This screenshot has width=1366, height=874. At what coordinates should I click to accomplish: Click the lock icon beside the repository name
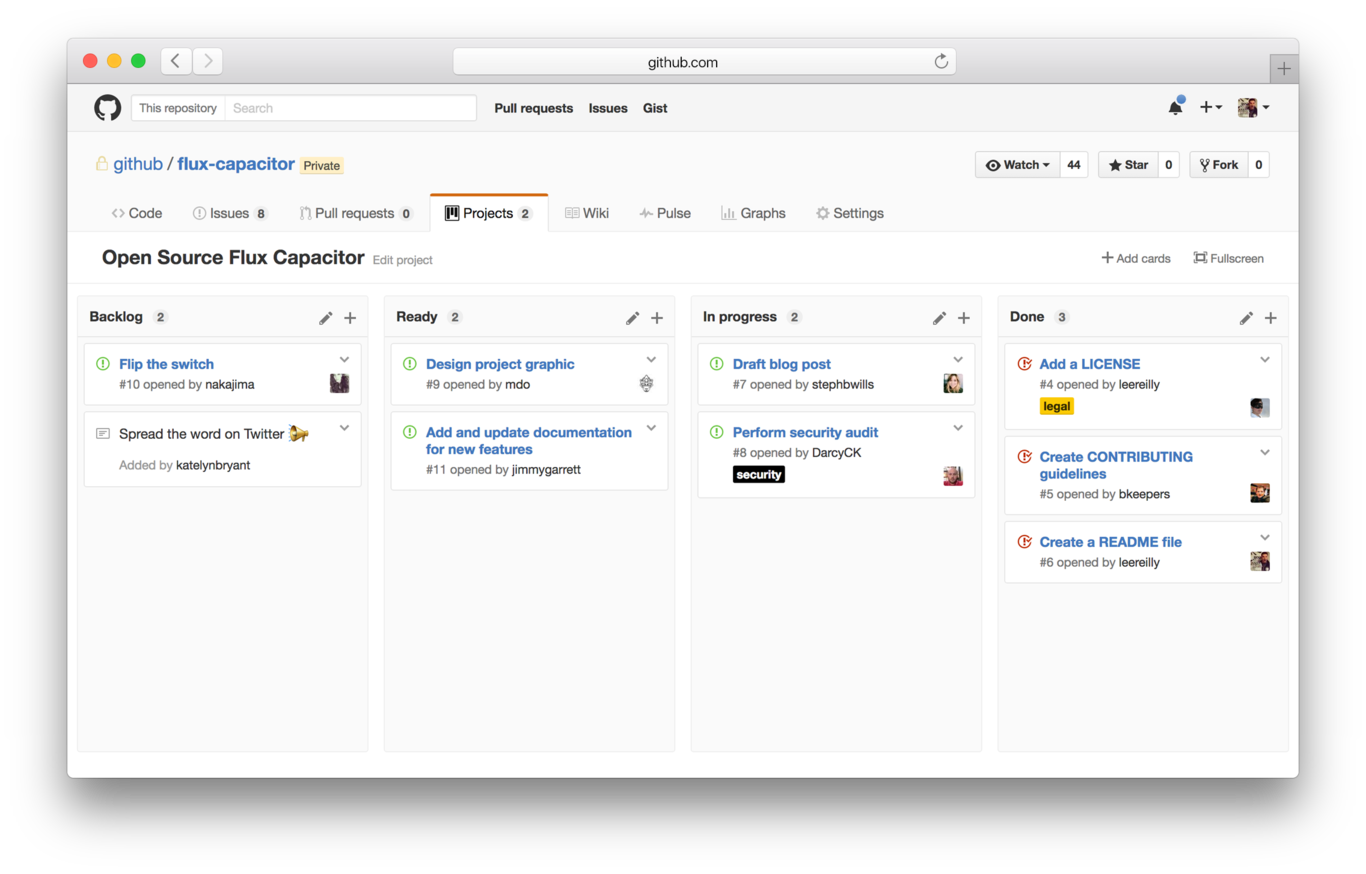[x=102, y=164]
